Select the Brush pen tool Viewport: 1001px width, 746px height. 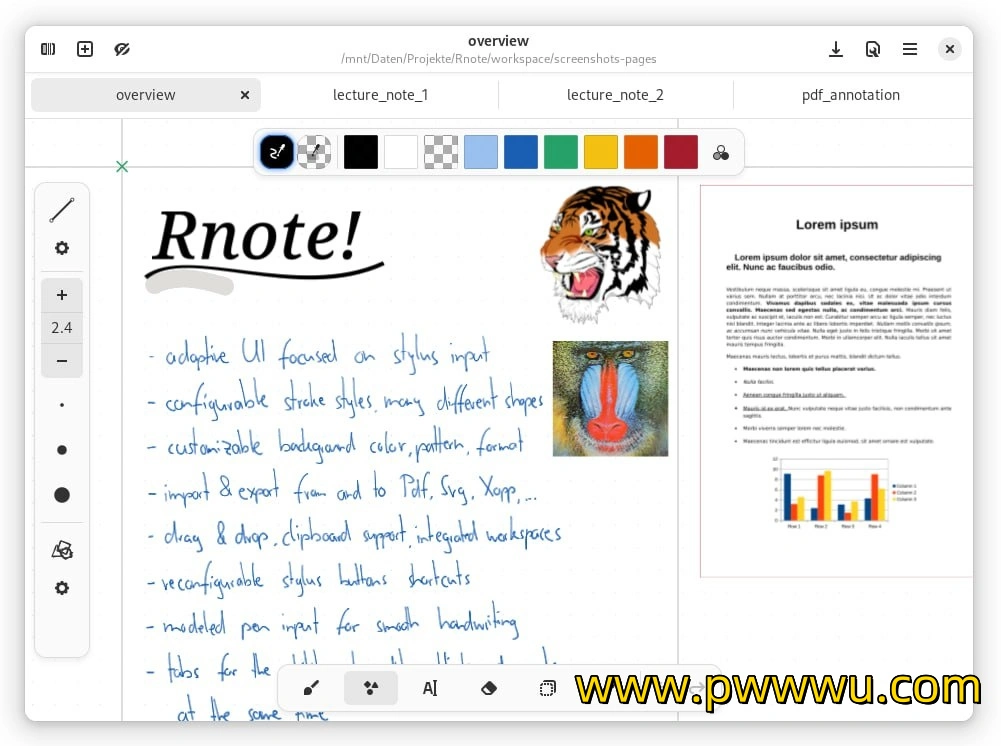click(312, 688)
